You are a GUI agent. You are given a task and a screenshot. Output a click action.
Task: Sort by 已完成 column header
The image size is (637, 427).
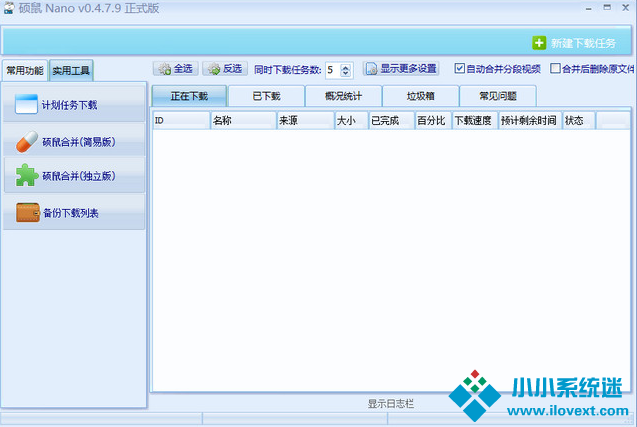point(392,120)
